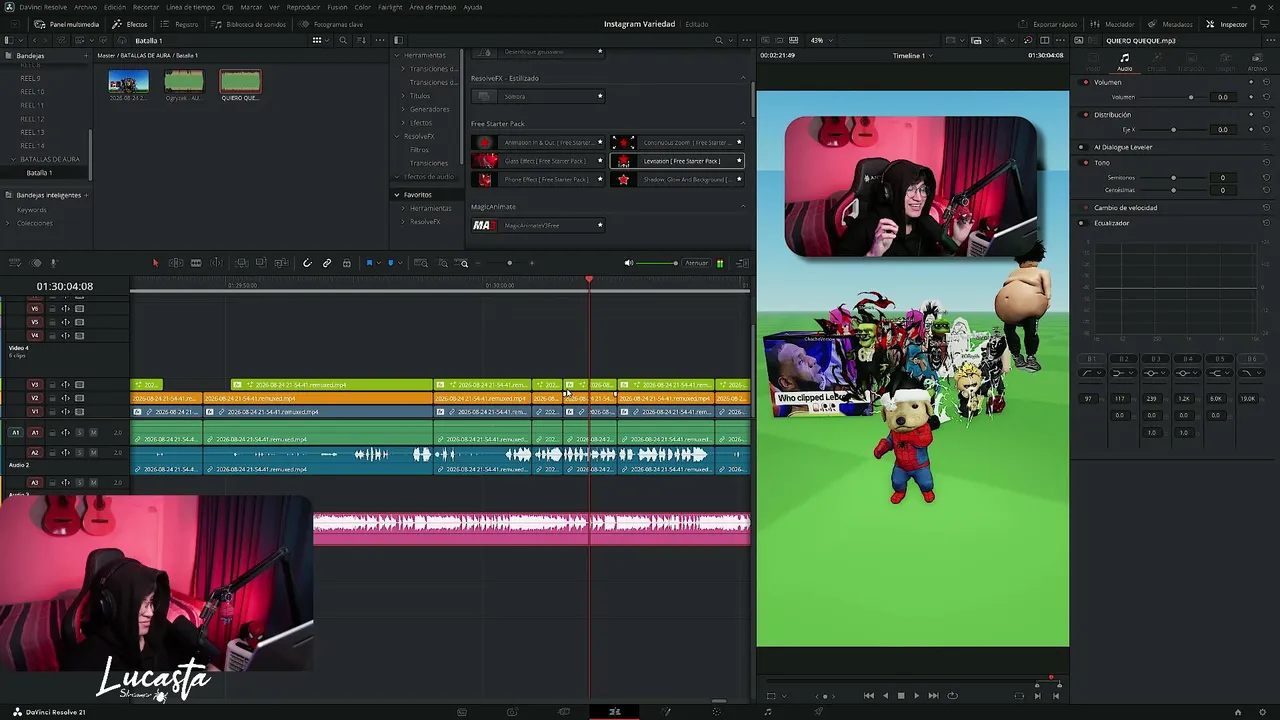This screenshot has width=1280, height=720.
Task: Open the Fairlight page music note icon
Action: [x=768, y=712]
